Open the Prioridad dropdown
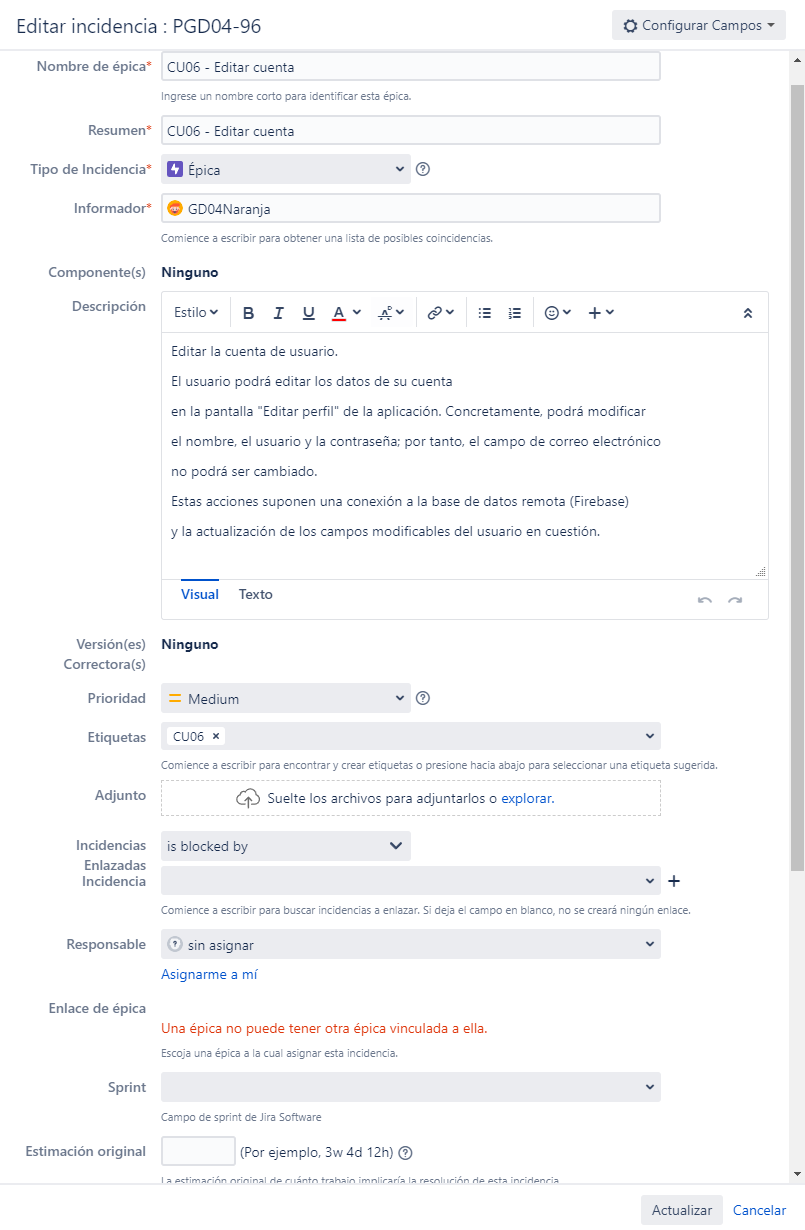805x1230 pixels. click(x=285, y=698)
